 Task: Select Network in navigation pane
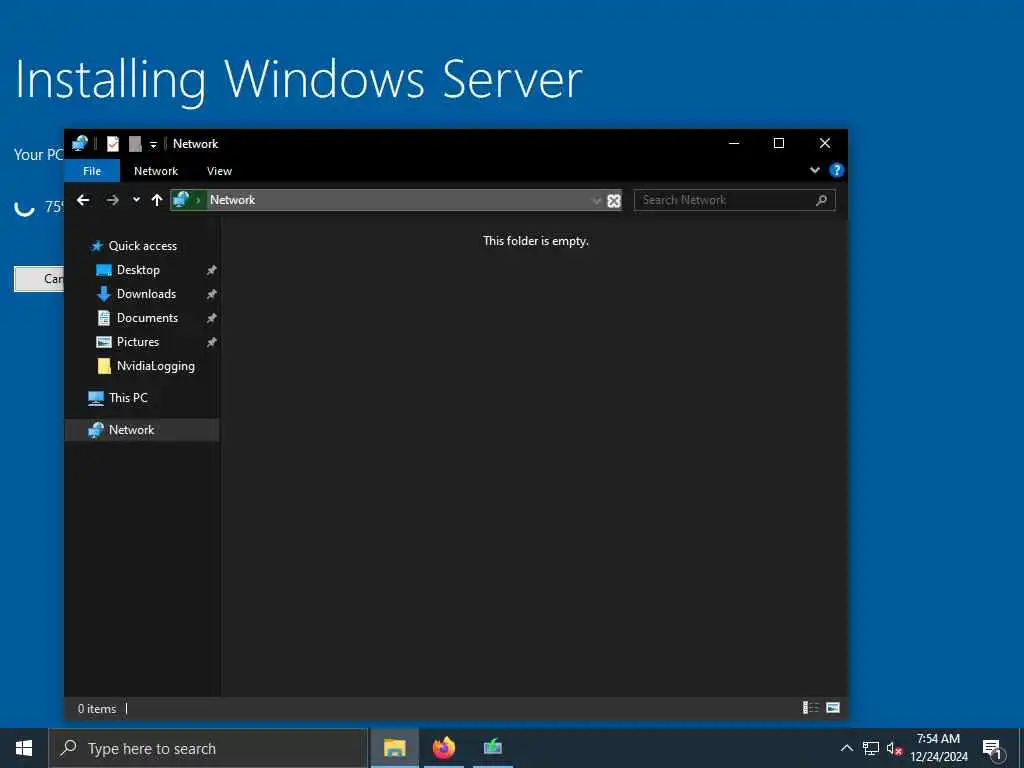pos(131,430)
